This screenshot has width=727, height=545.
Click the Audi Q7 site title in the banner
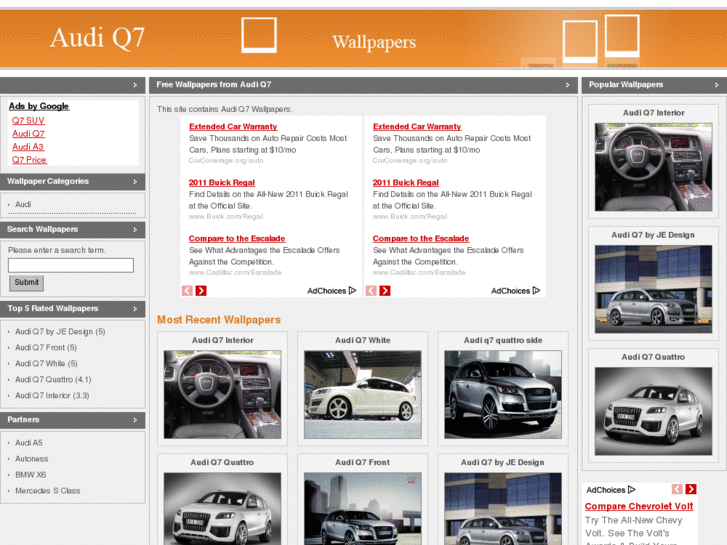(97, 38)
